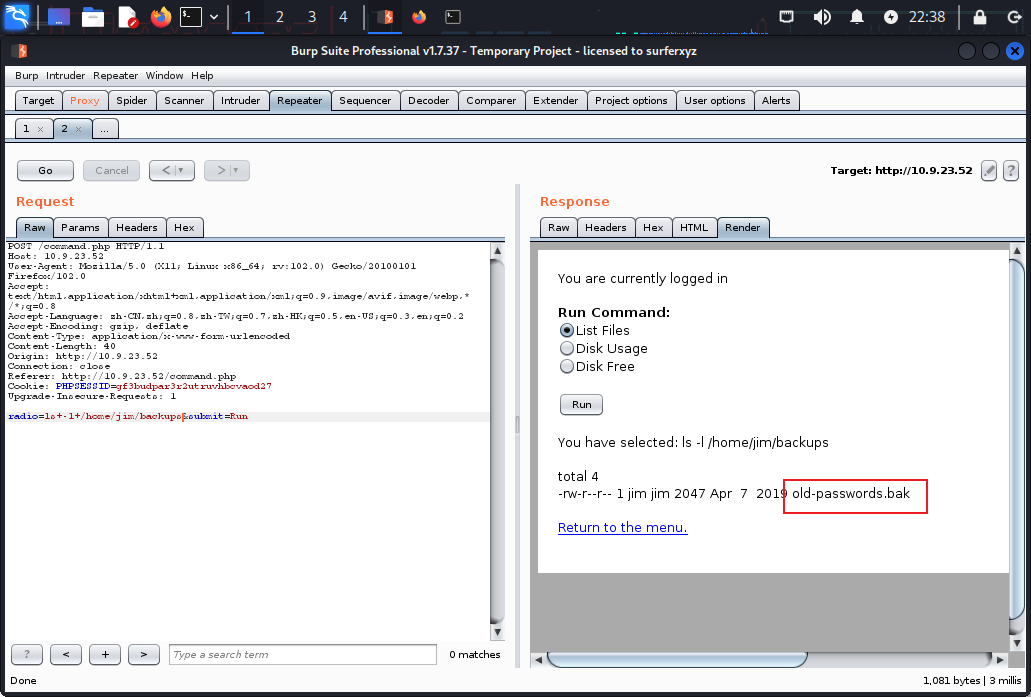
Task: Switch request view to Params tab
Action: point(80,228)
